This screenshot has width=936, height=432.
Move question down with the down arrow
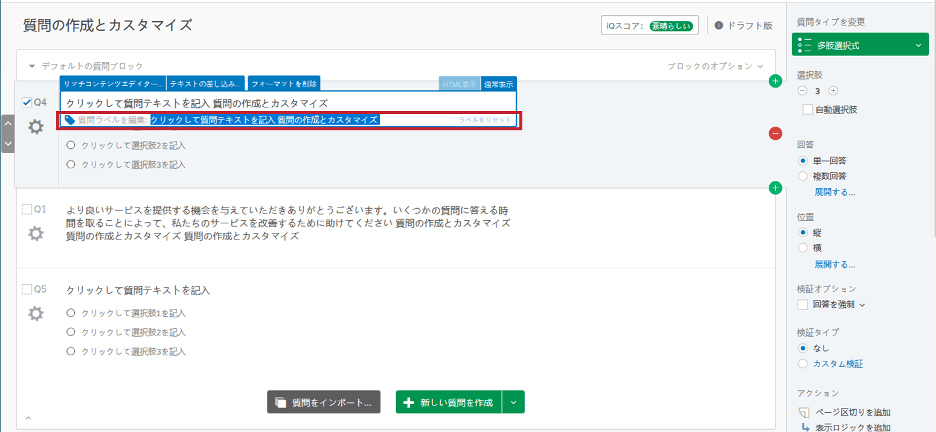pos(8,144)
